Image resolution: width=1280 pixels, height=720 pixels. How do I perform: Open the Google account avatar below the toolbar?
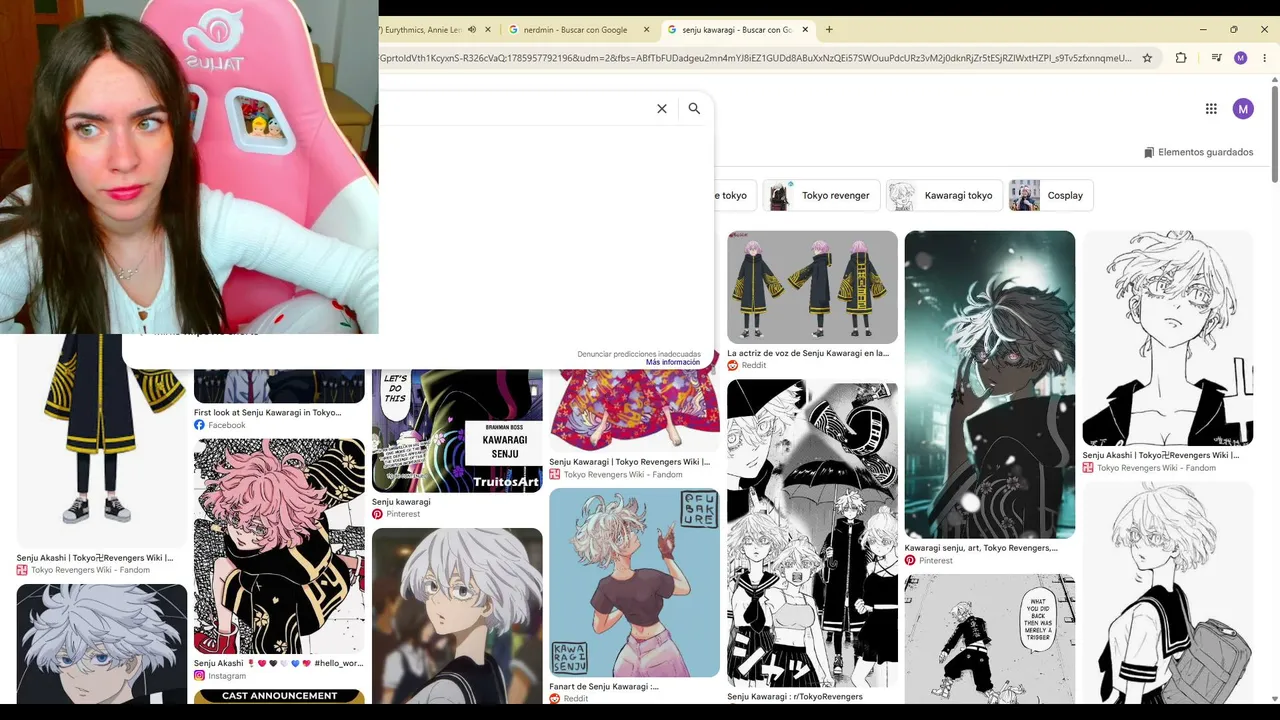tap(1243, 109)
